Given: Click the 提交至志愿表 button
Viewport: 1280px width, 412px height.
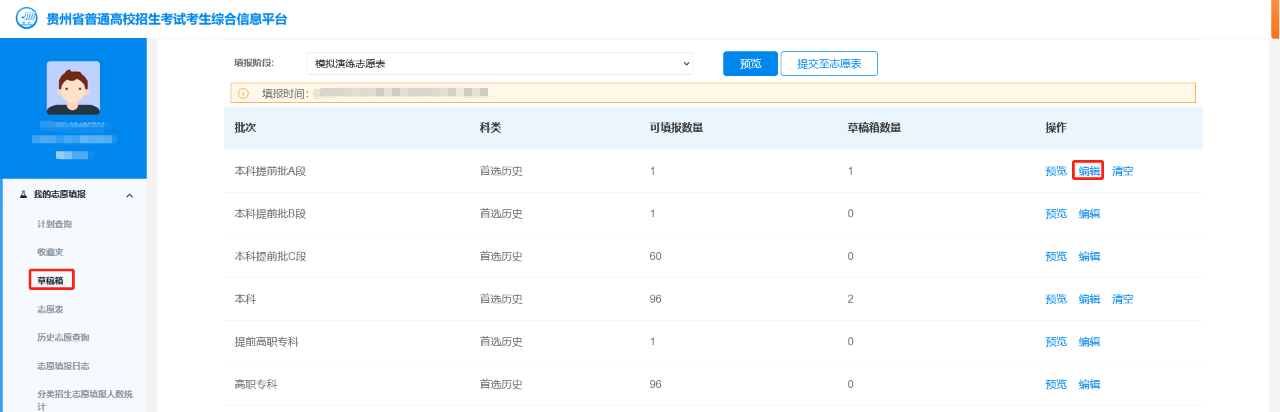Looking at the screenshot, I should point(828,63).
